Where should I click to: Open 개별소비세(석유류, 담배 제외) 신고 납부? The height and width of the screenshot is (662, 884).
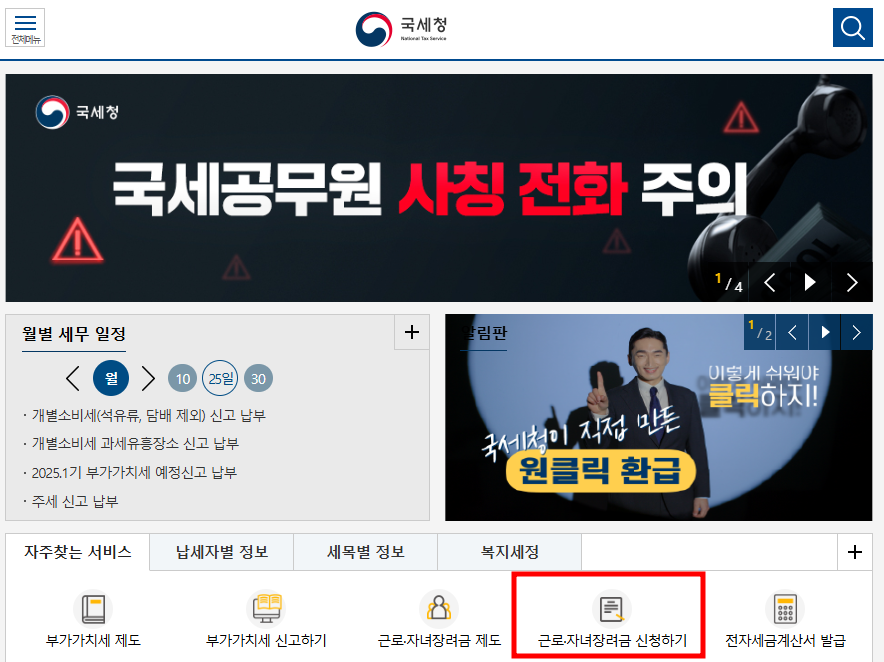coord(148,416)
